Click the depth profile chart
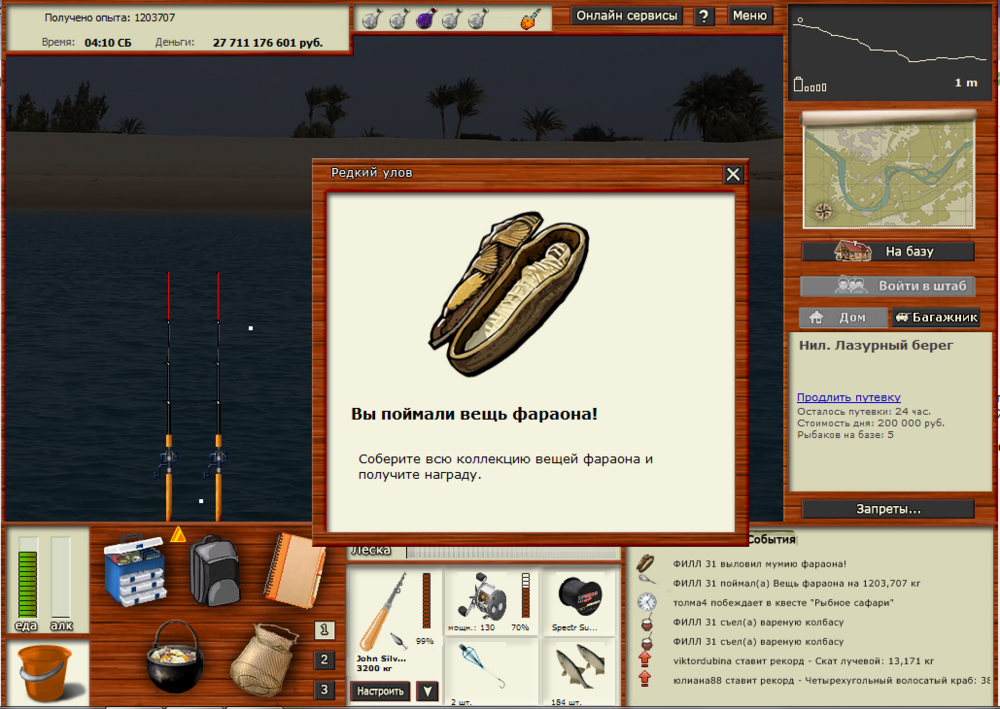 [891, 52]
